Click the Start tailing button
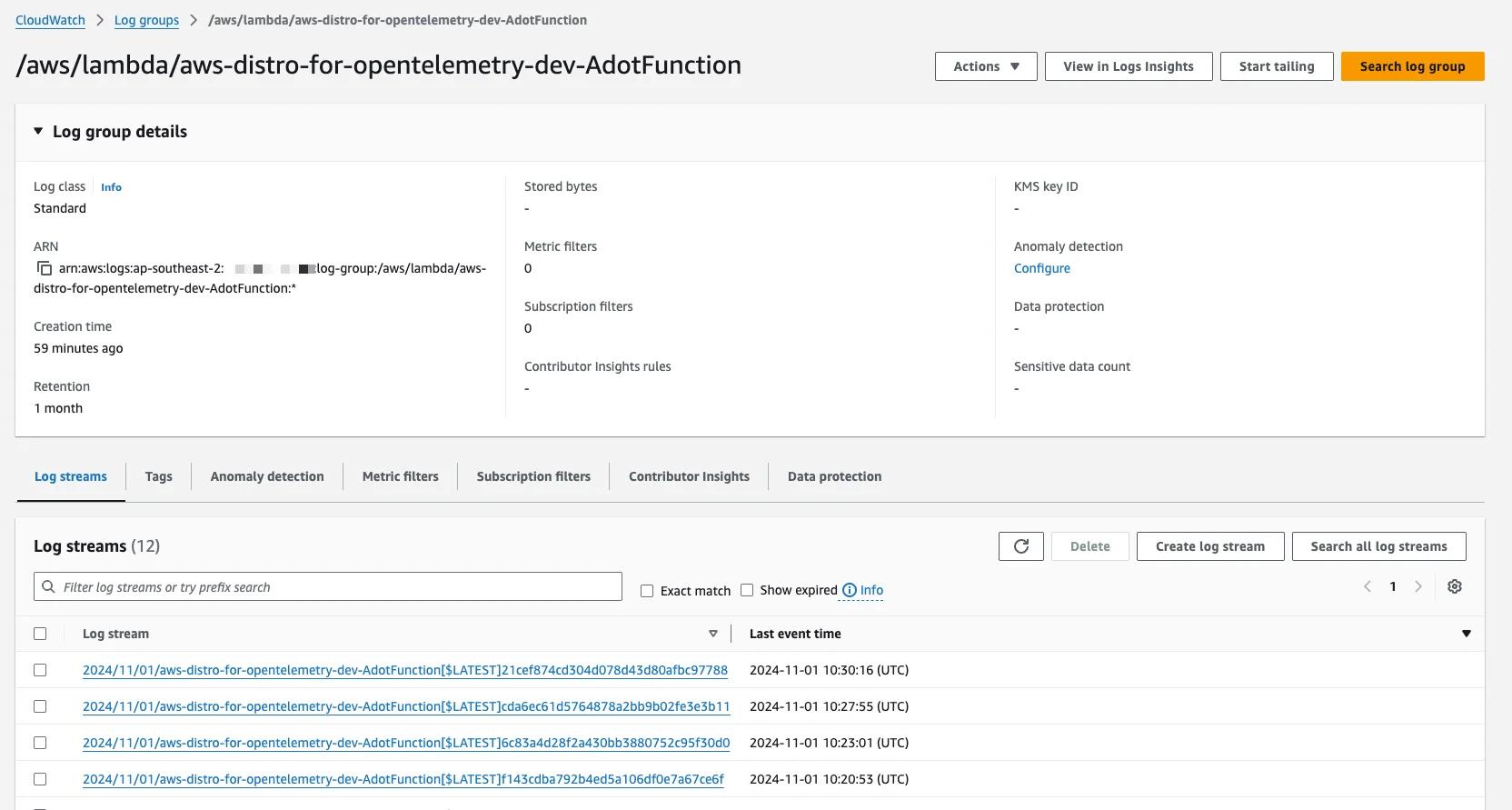 click(1277, 66)
